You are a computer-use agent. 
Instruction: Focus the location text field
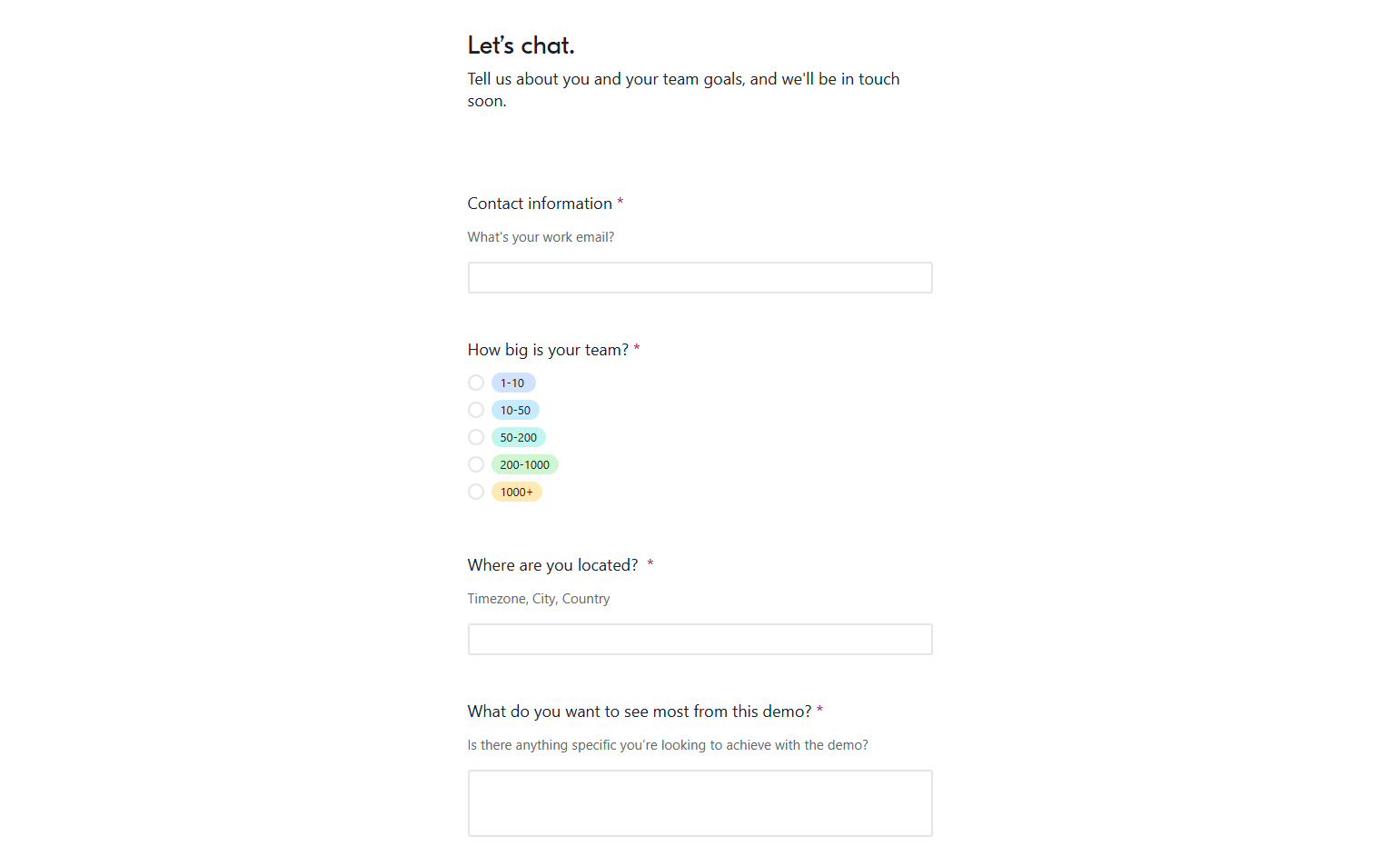pos(700,640)
